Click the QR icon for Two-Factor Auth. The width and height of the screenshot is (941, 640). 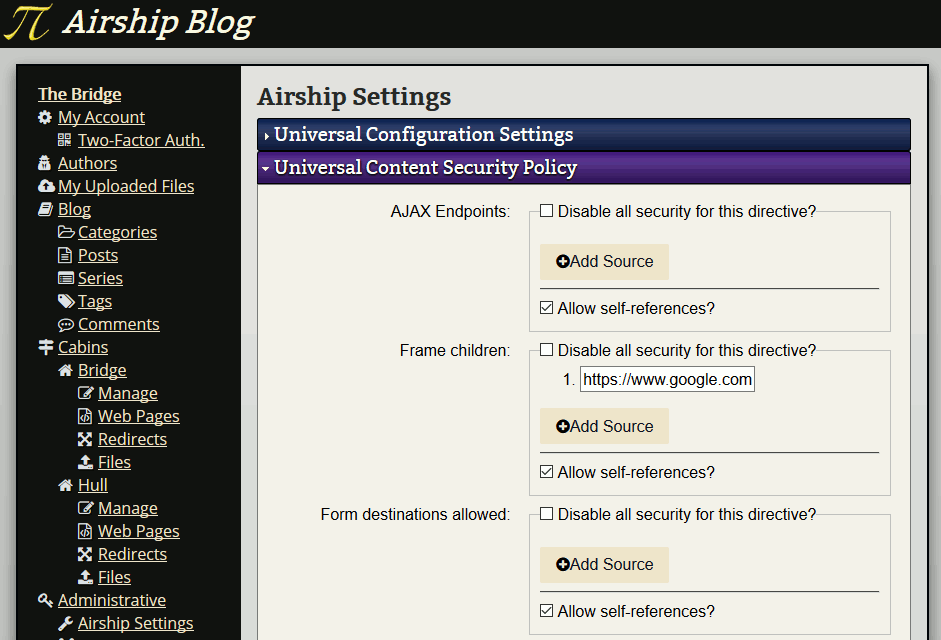click(x=65, y=140)
